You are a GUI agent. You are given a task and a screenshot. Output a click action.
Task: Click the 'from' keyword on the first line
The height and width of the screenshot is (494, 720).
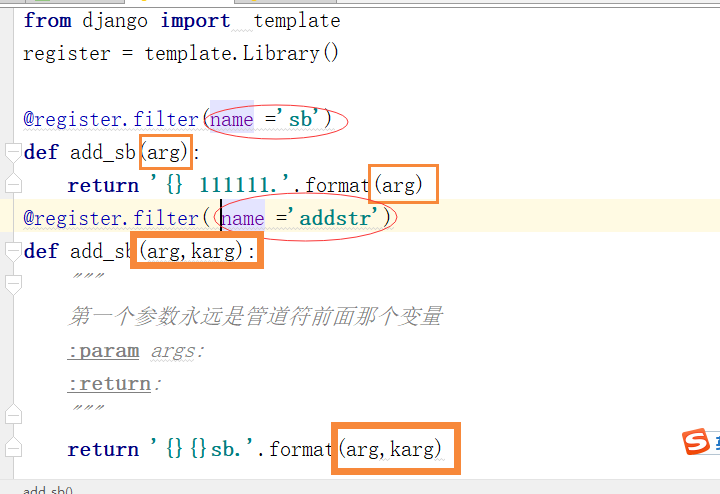(47, 21)
